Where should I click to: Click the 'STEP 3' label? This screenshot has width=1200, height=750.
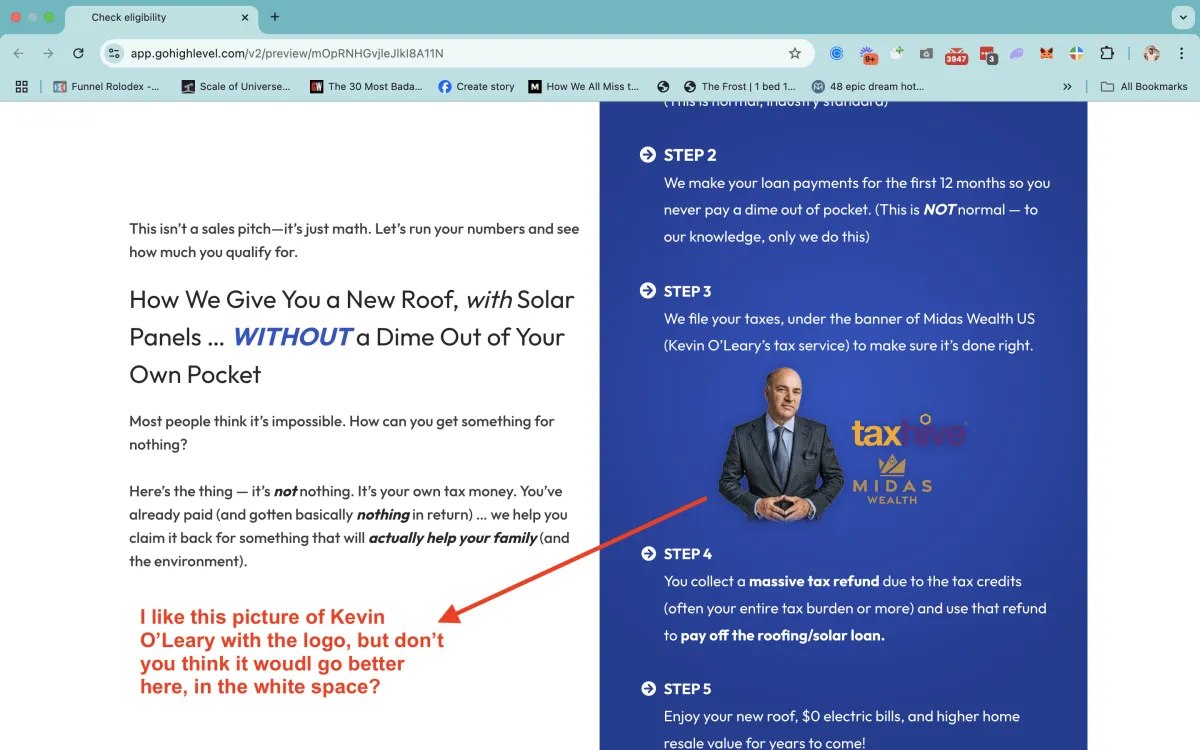click(688, 291)
